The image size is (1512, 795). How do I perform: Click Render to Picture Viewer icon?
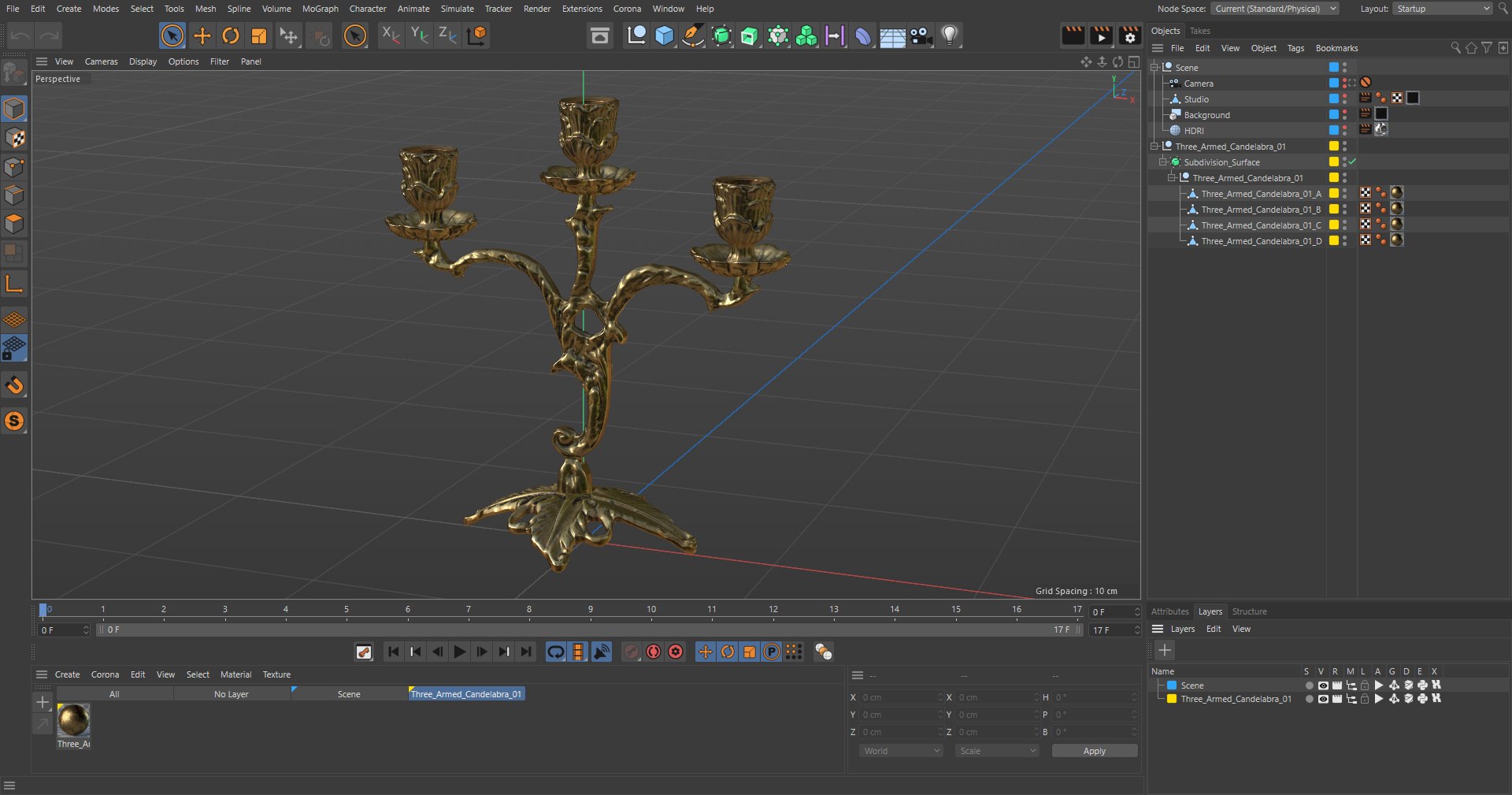tap(1101, 35)
